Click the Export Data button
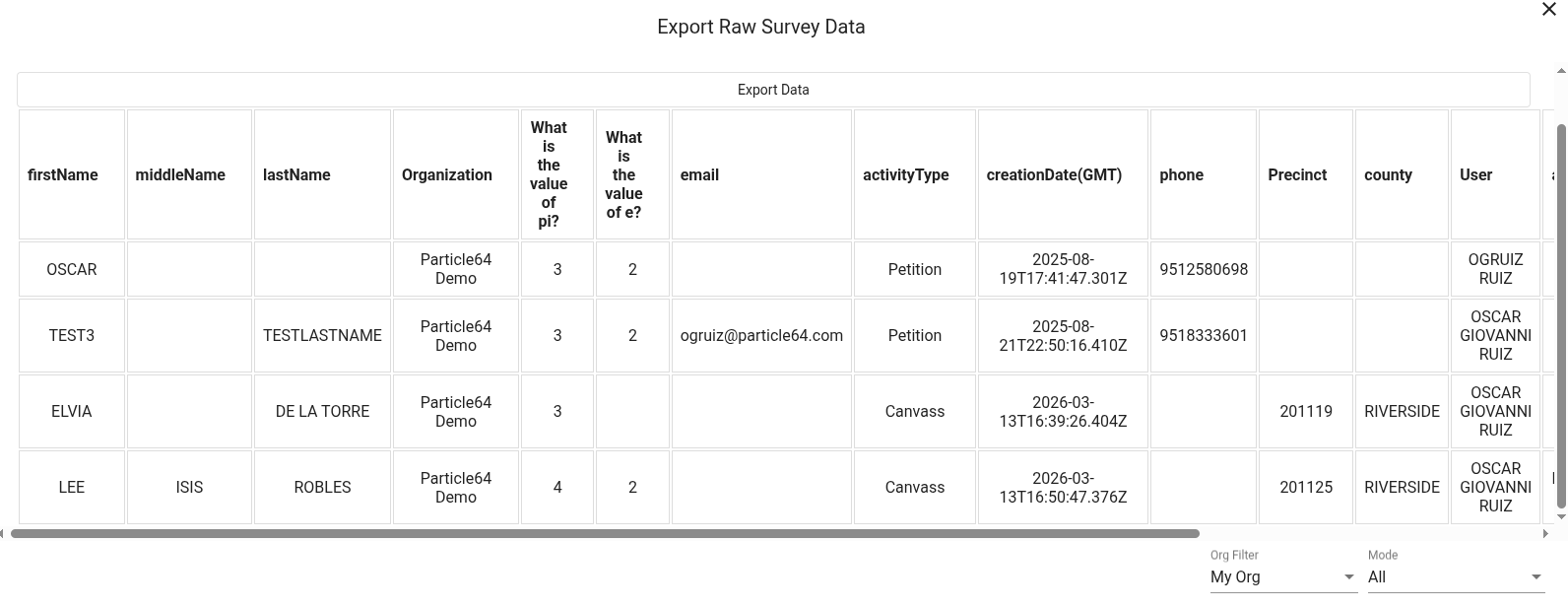Screen dimensions: 1568x609 click(x=773, y=90)
